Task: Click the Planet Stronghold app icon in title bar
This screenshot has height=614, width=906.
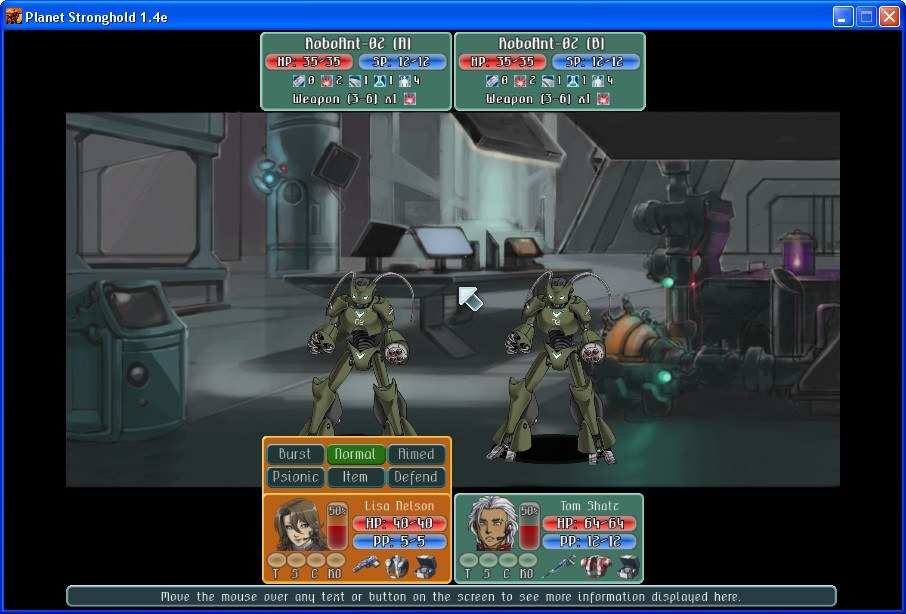Action: point(14,16)
